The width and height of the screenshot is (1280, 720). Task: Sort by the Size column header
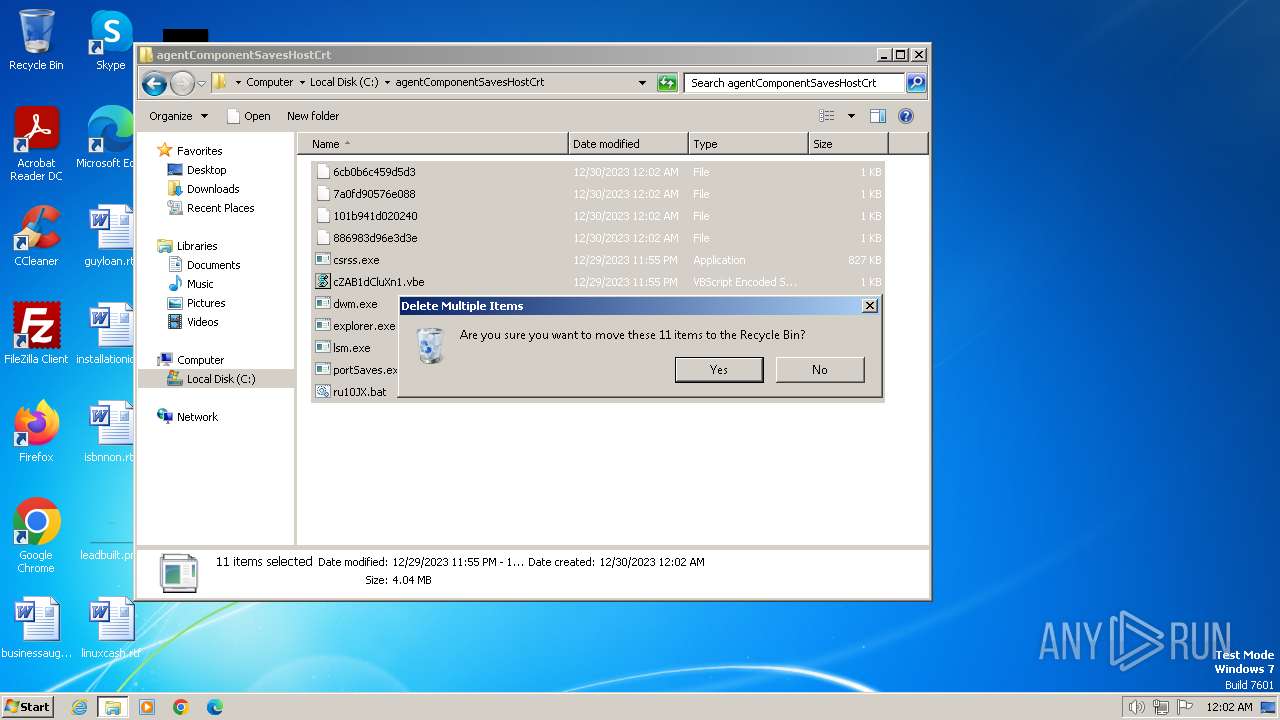coord(848,144)
